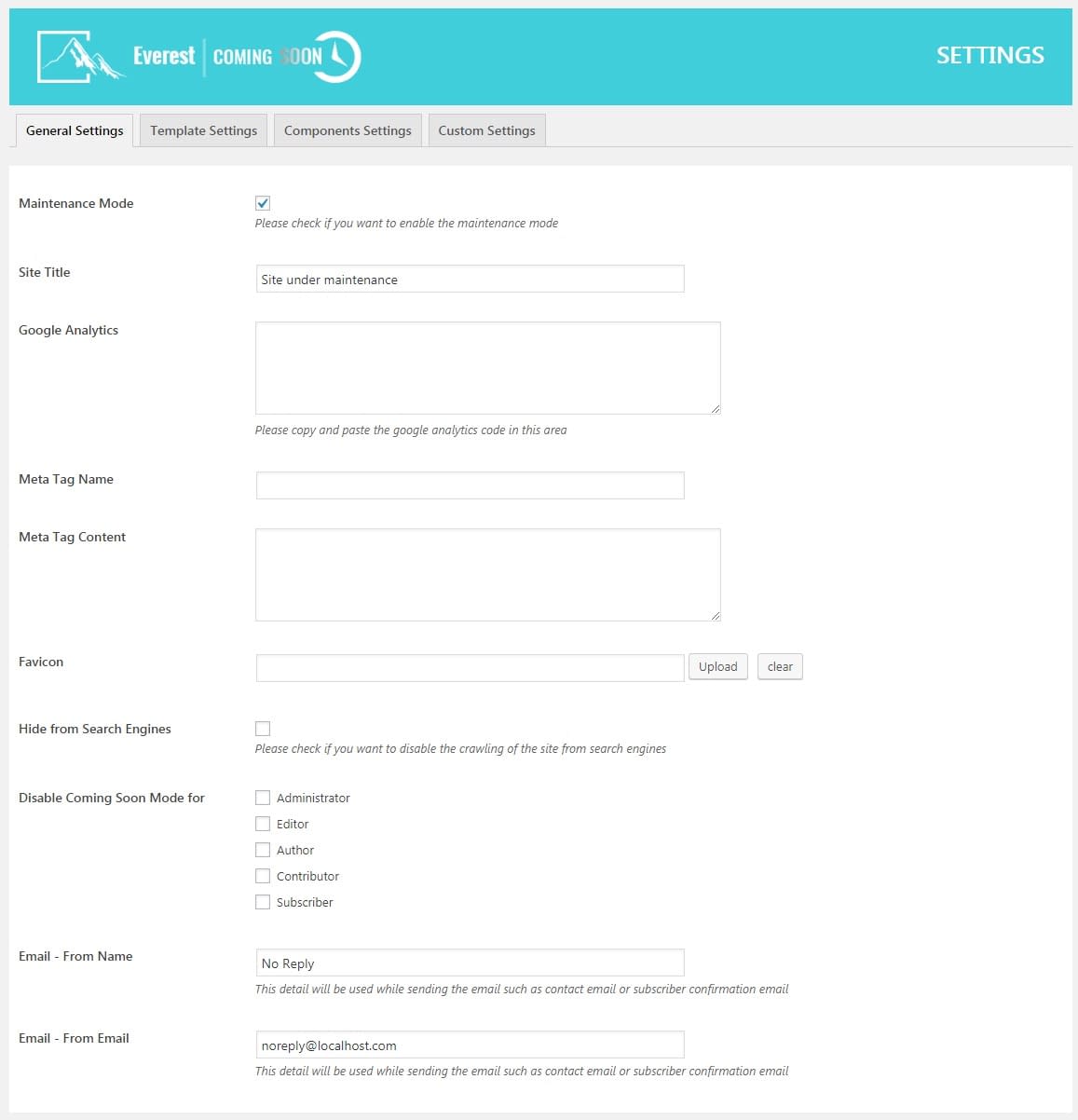Click into the Google Analytics textarea

tap(487, 368)
